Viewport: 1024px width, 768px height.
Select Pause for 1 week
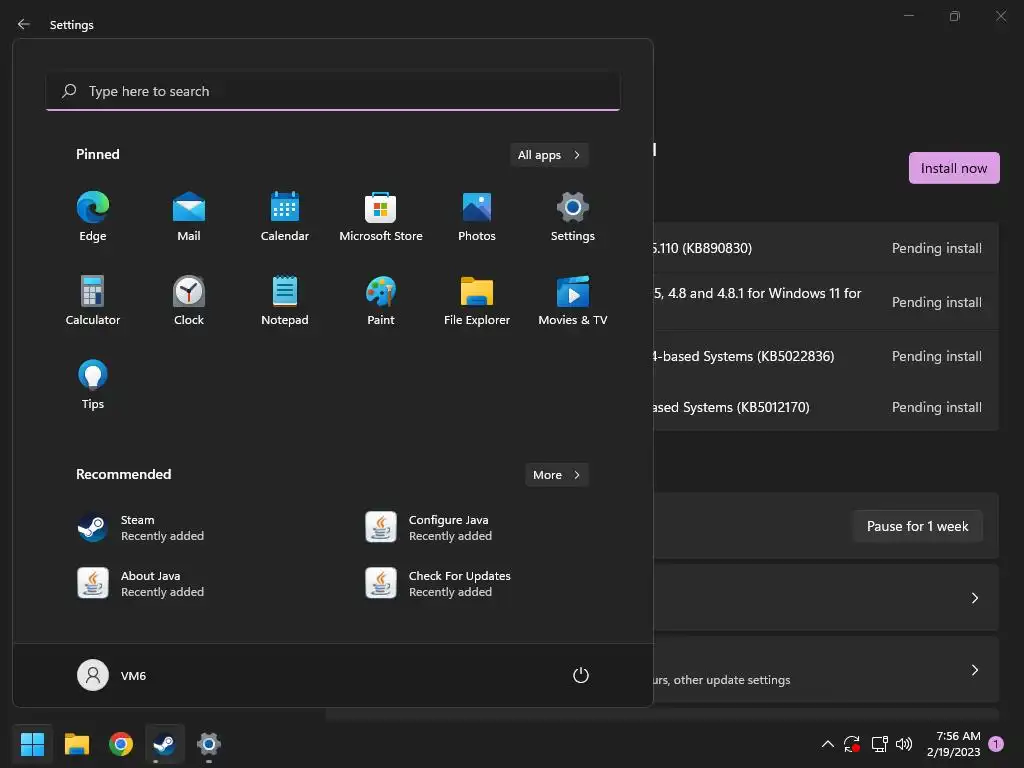pyautogui.click(x=918, y=526)
